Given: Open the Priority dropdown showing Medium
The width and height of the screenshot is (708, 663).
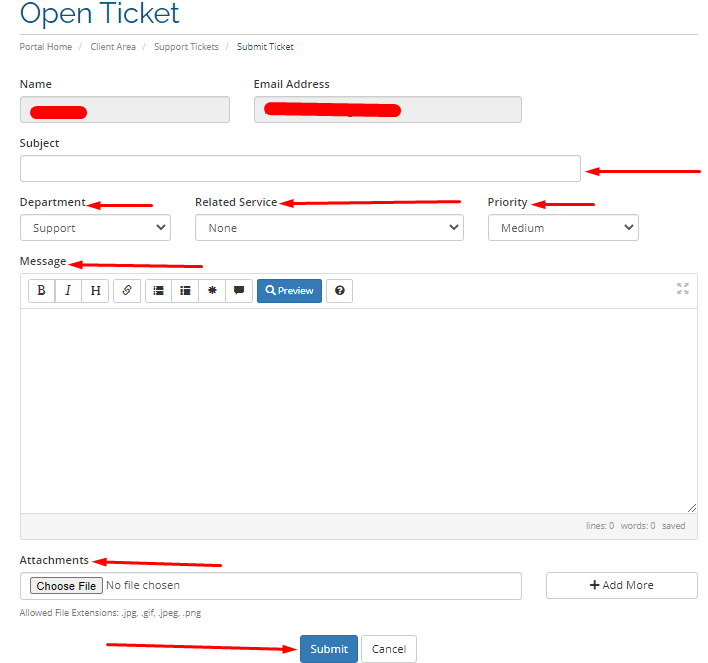Looking at the screenshot, I should [563, 228].
